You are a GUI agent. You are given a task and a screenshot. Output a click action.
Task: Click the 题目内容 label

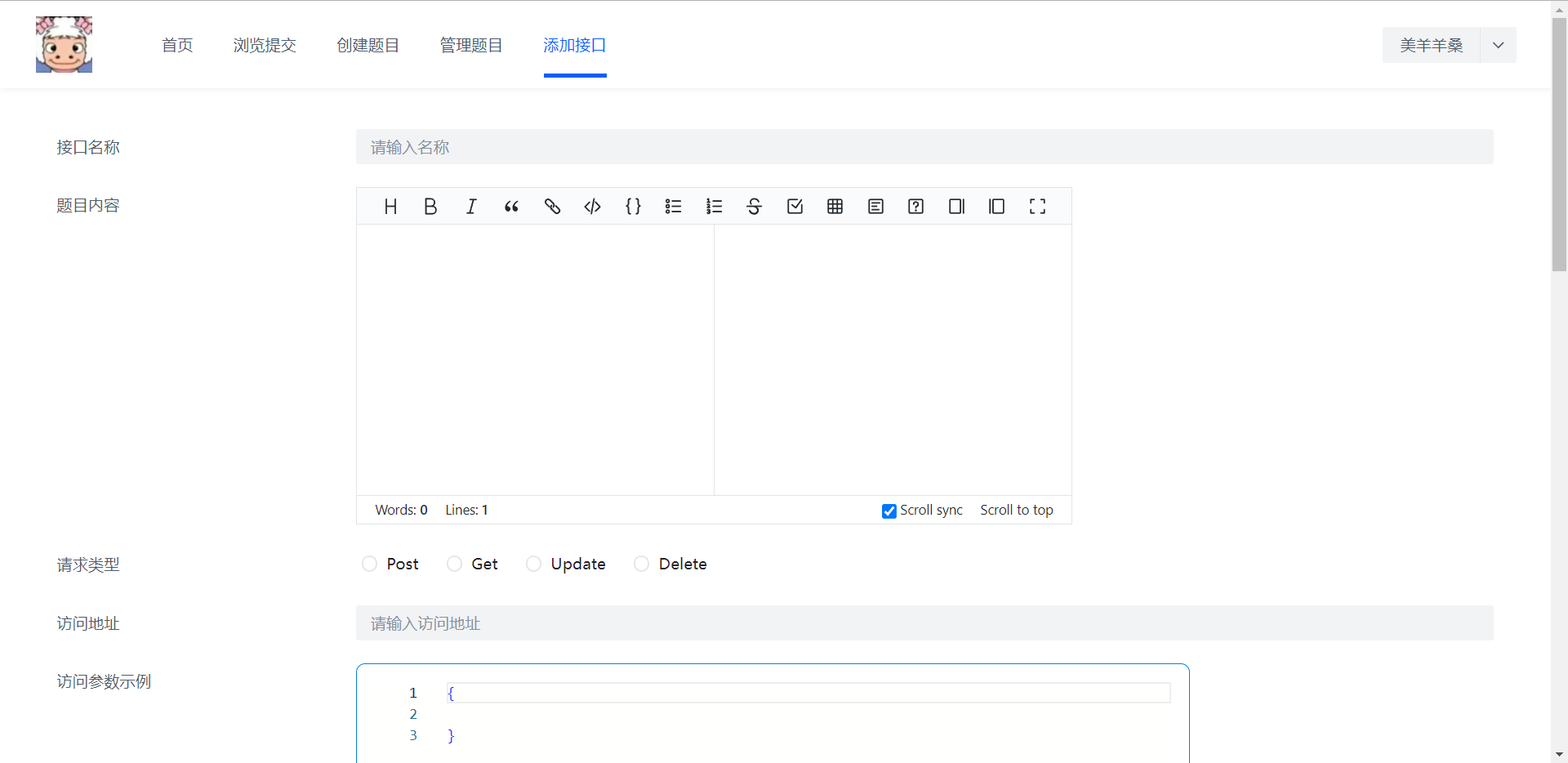point(88,205)
